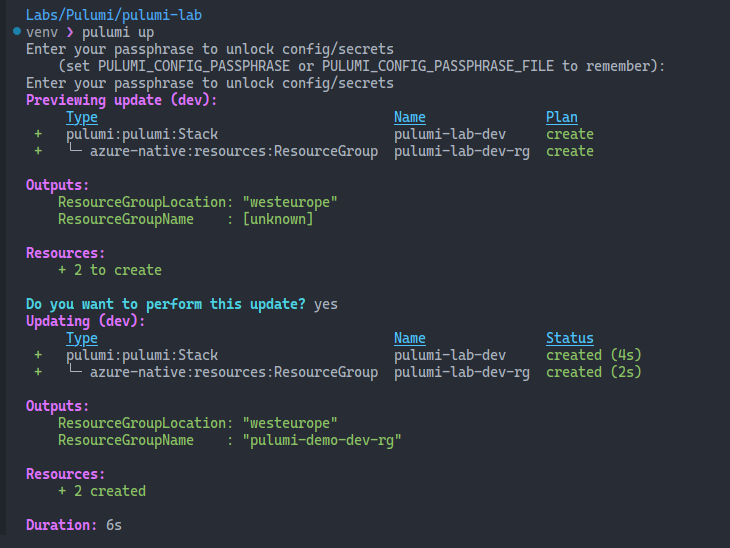Click the tree branch connector in the preview table

pyautogui.click(x=74, y=151)
